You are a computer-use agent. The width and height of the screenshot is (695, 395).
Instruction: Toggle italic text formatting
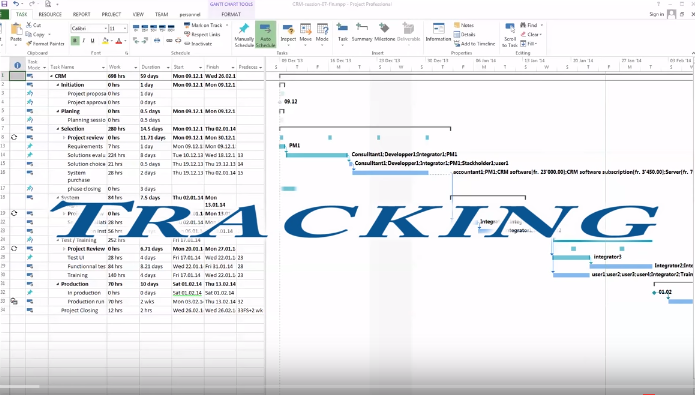(x=84, y=41)
